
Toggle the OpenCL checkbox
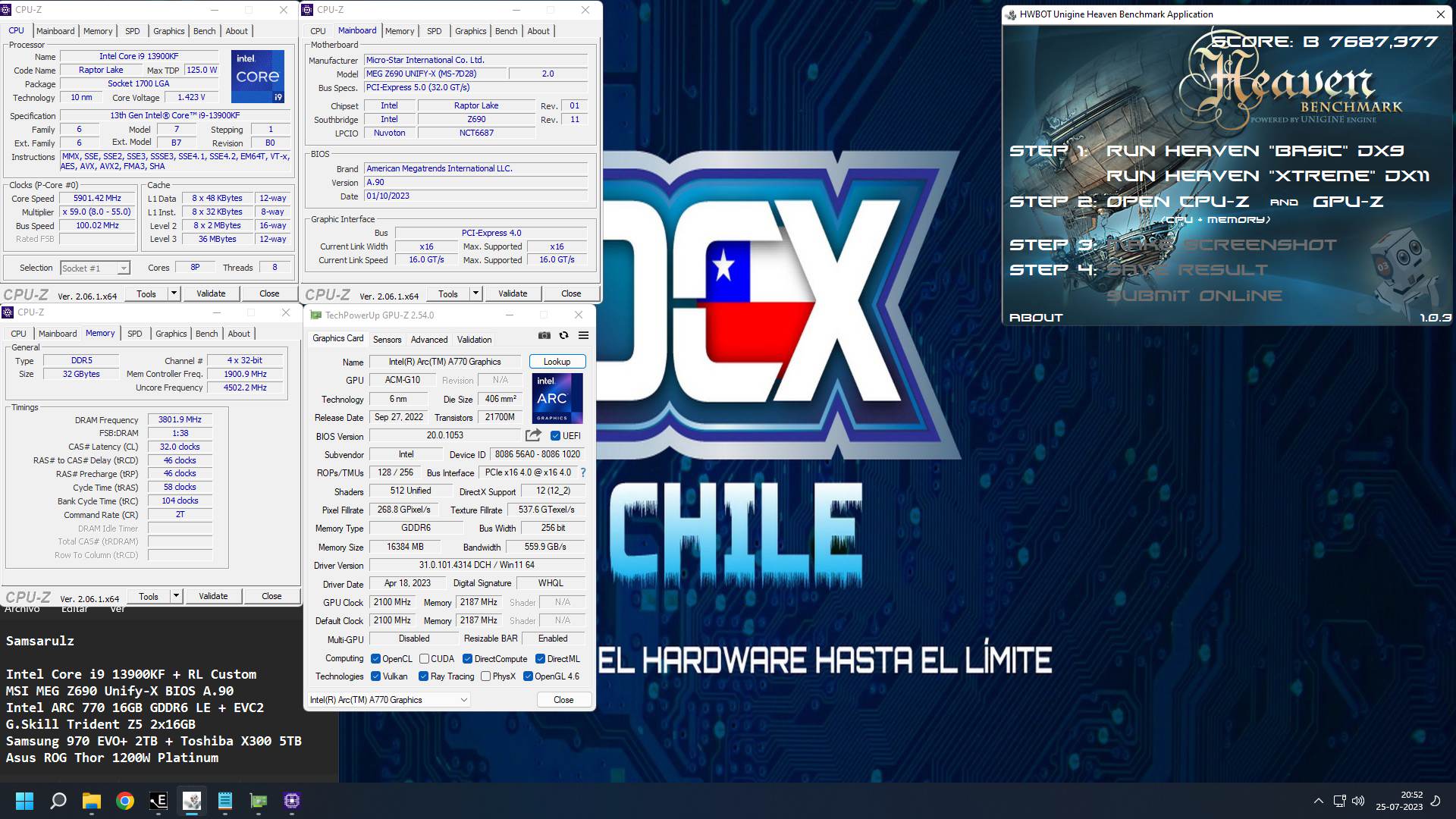point(375,658)
